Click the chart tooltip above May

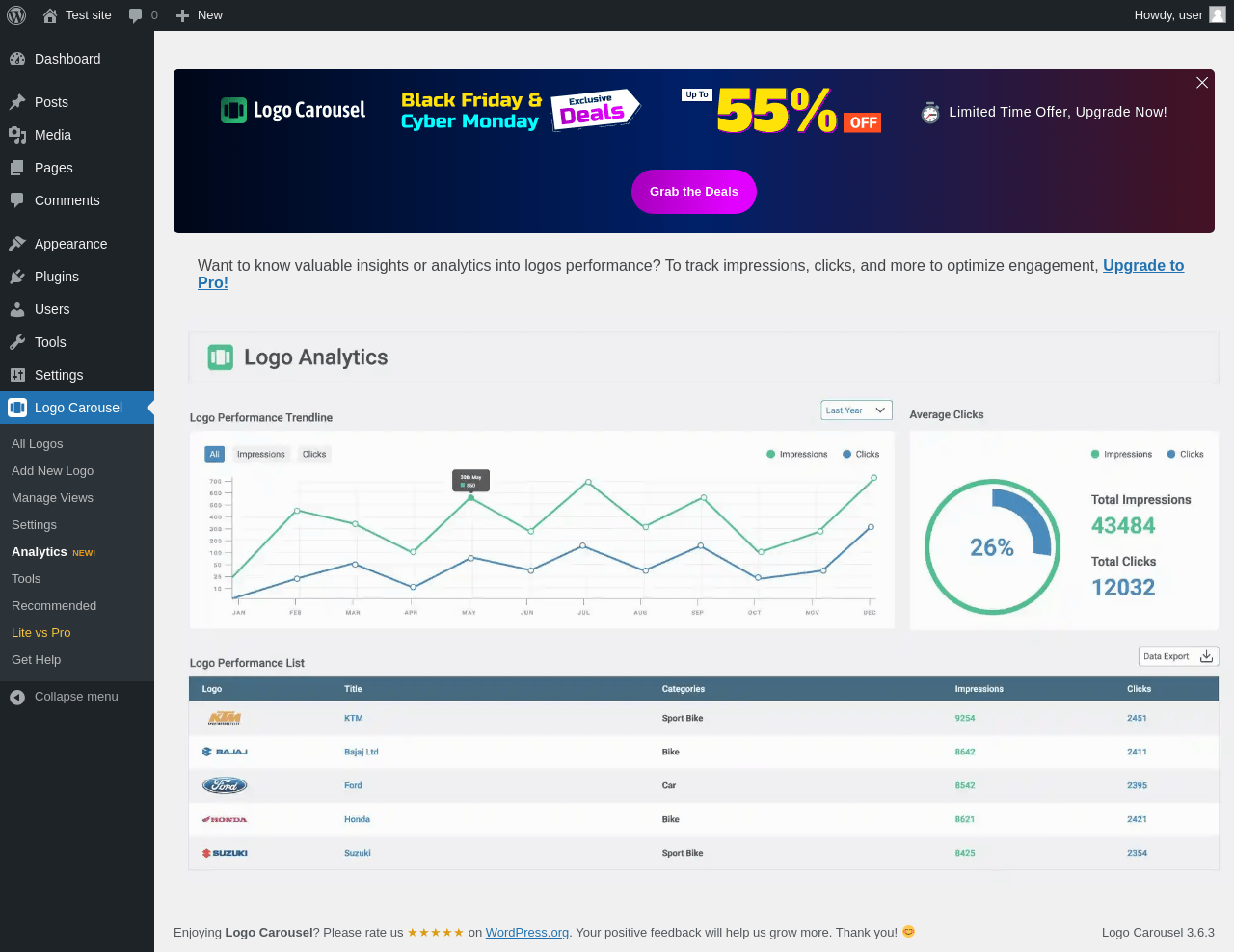point(471,481)
